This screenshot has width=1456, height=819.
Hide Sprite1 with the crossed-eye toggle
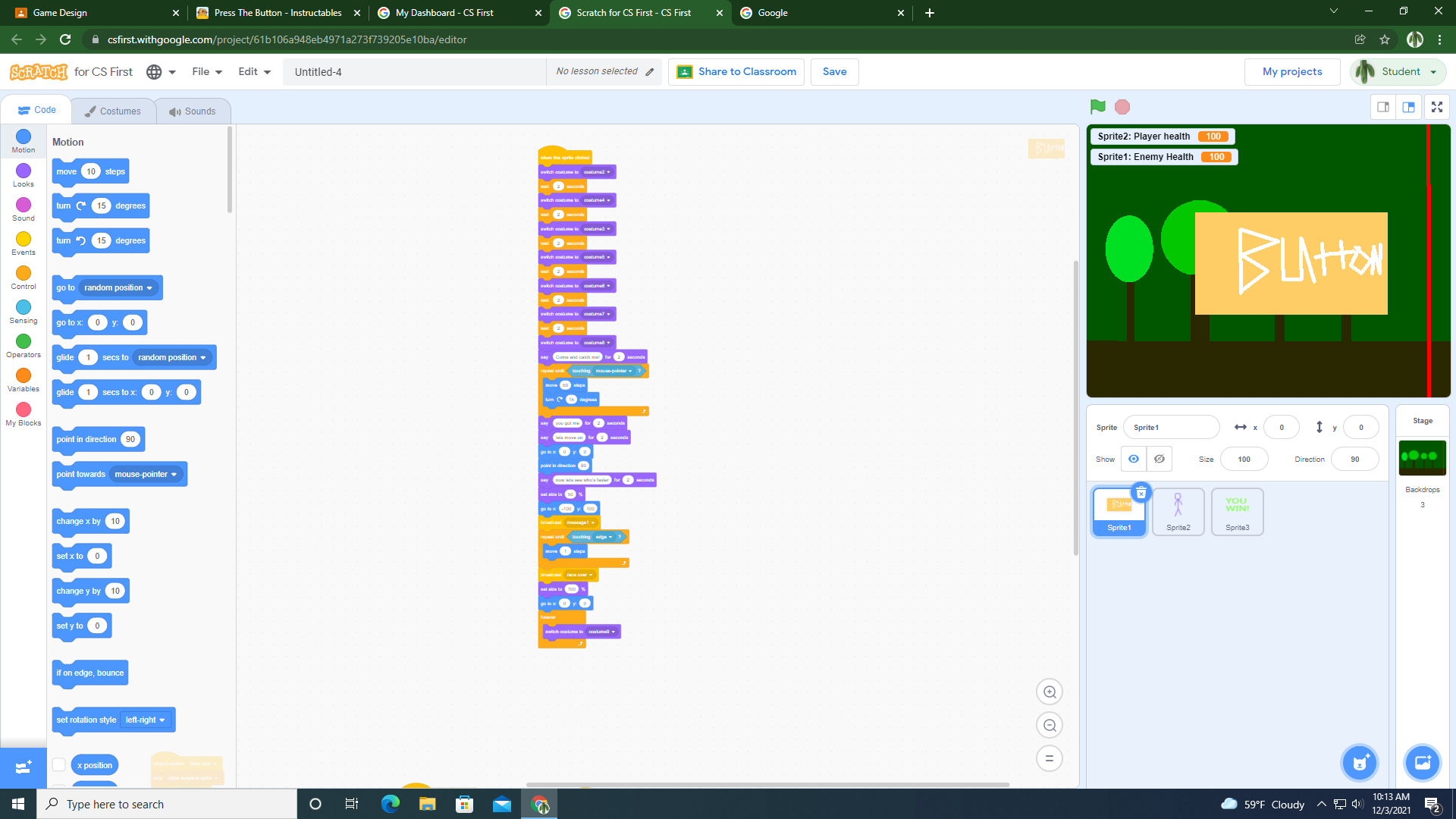pyautogui.click(x=1159, y=459)
